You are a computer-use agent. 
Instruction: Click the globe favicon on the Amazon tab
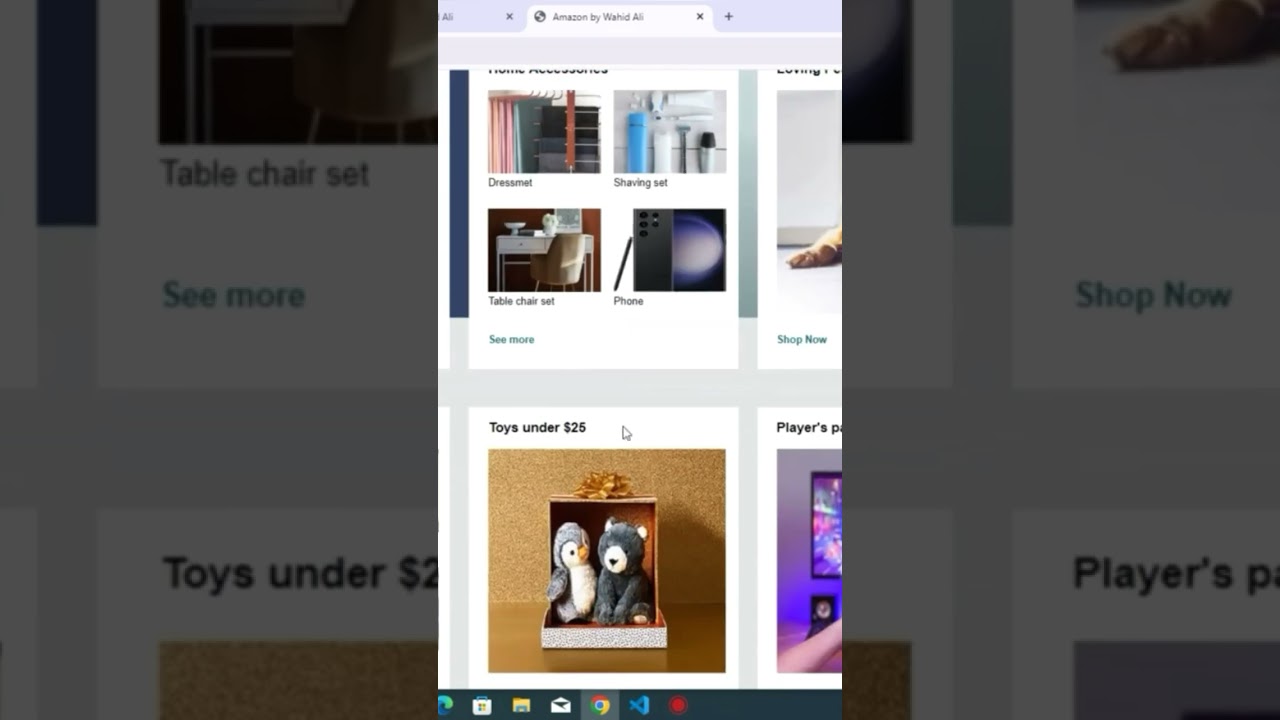(540, 16)
